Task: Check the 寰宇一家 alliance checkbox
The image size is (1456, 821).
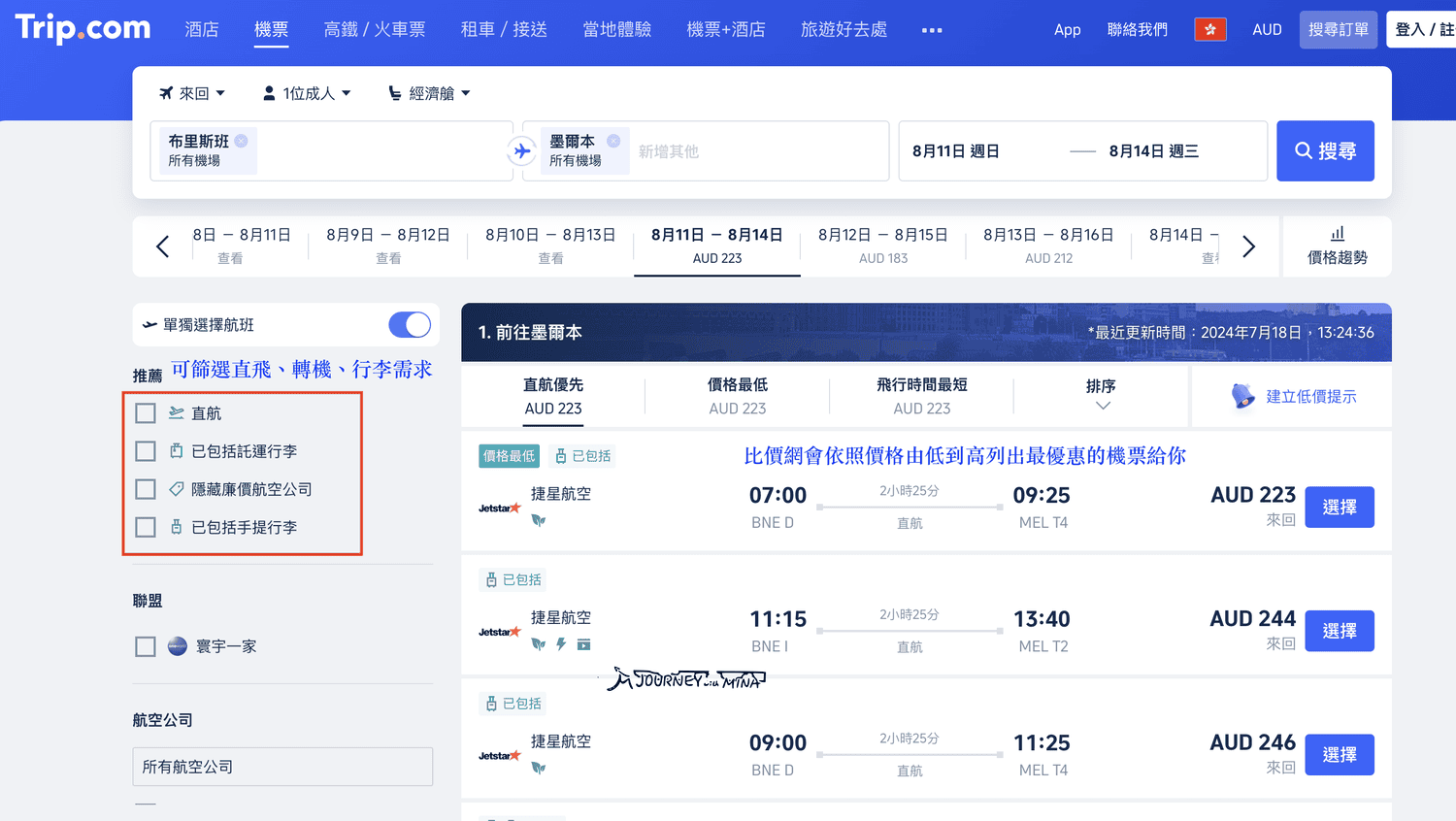Action: (146, 646)
